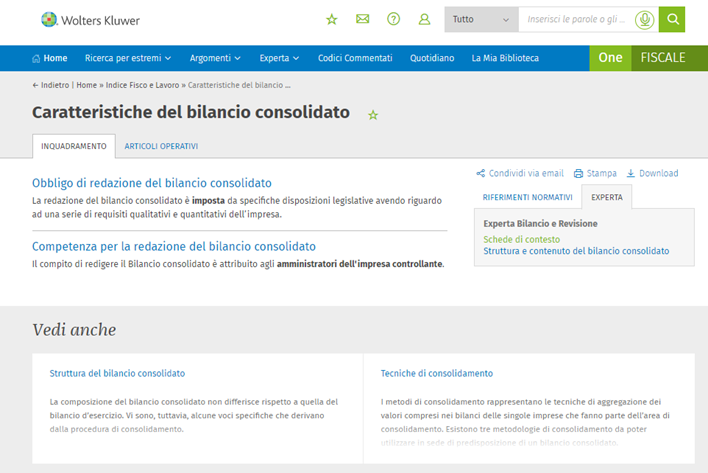This screenshot has width=708, height=473.
Task: Expand the Experta navigation menu
Action: point(280,58)
